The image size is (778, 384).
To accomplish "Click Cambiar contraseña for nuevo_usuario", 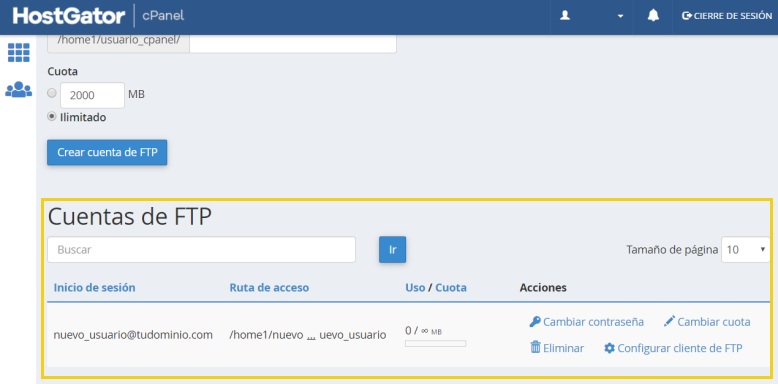I will point(586,322).
